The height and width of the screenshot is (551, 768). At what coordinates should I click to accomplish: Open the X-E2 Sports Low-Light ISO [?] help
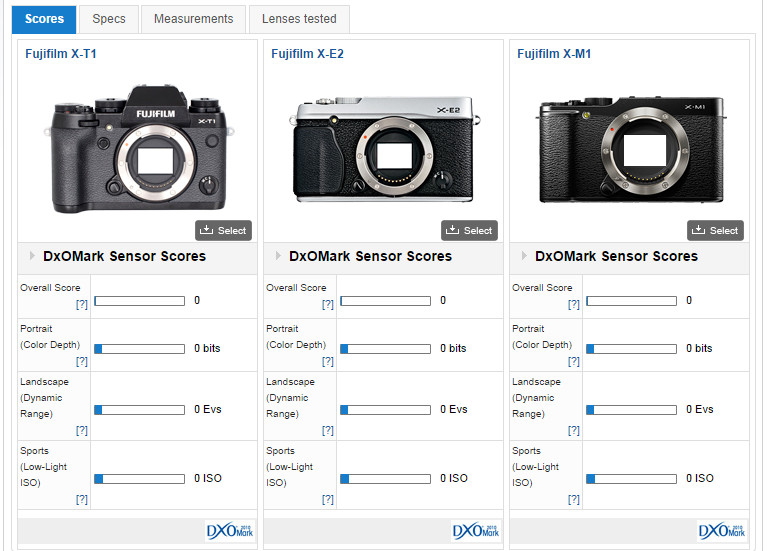(328, 500)
